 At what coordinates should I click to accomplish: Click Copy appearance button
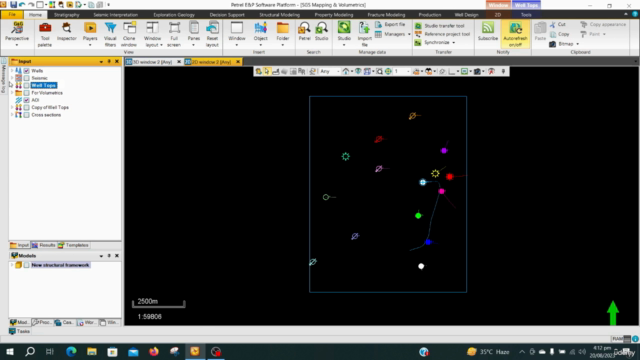click(603, 24)
